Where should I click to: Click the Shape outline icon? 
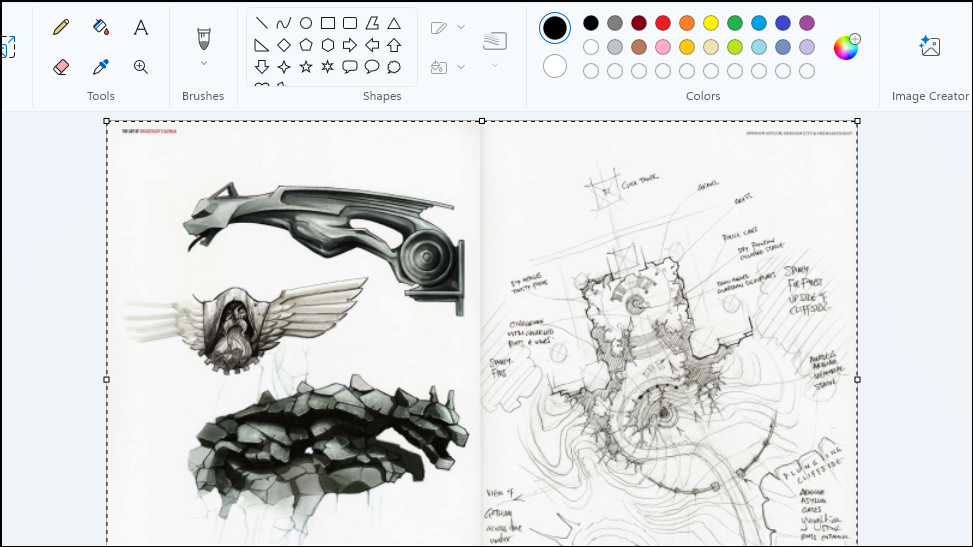(439, 28)
